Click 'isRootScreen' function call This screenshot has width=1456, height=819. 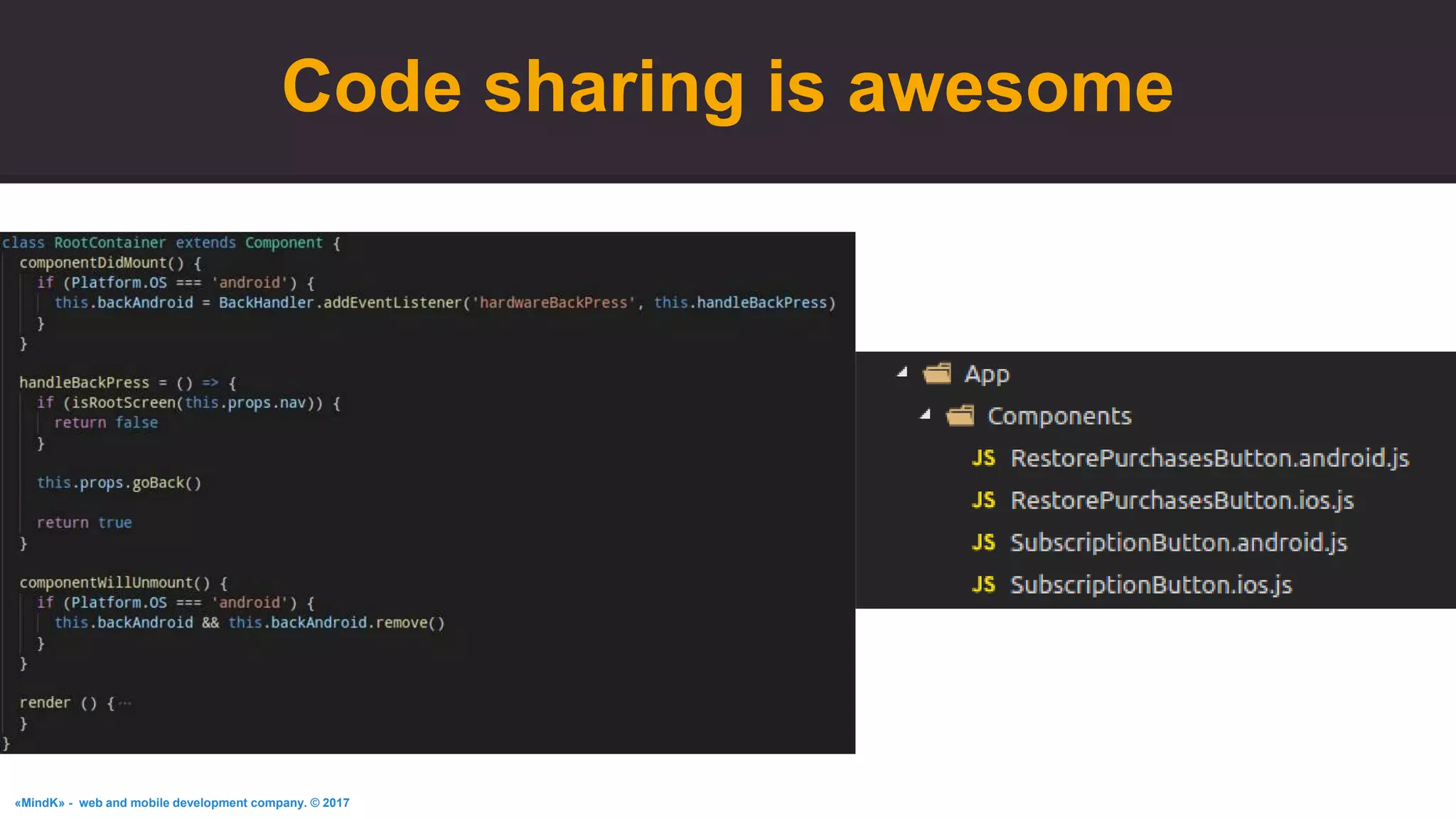[x=124, y=403]
